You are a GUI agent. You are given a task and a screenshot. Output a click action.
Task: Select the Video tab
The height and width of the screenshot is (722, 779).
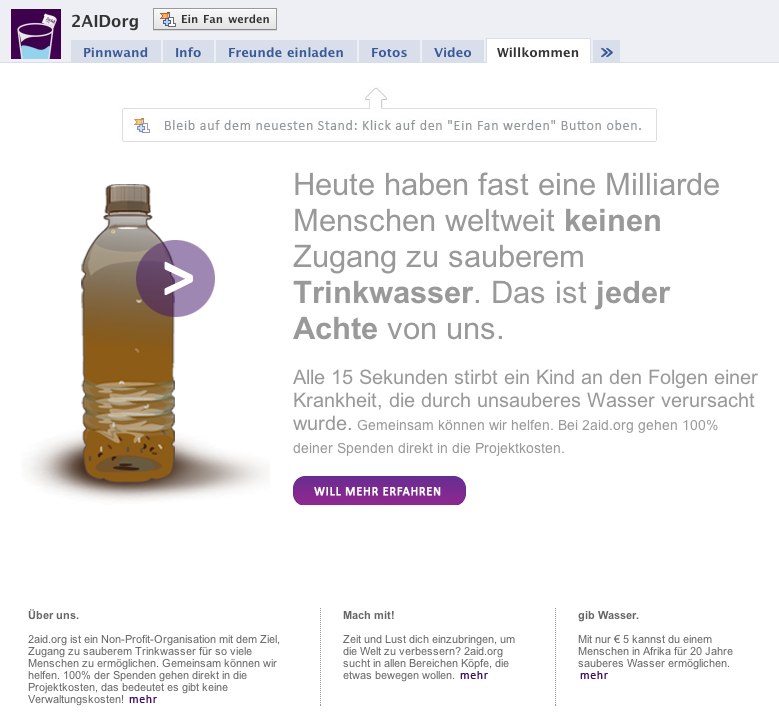[x=452, y=53]
